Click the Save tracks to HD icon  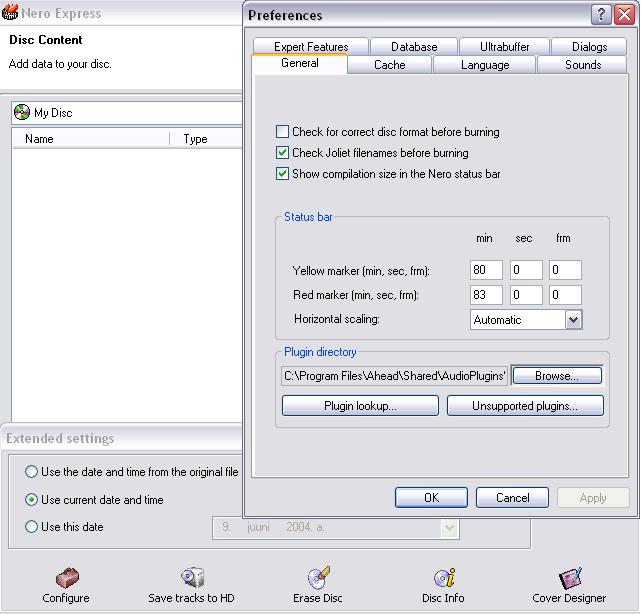tap(192, 578)
